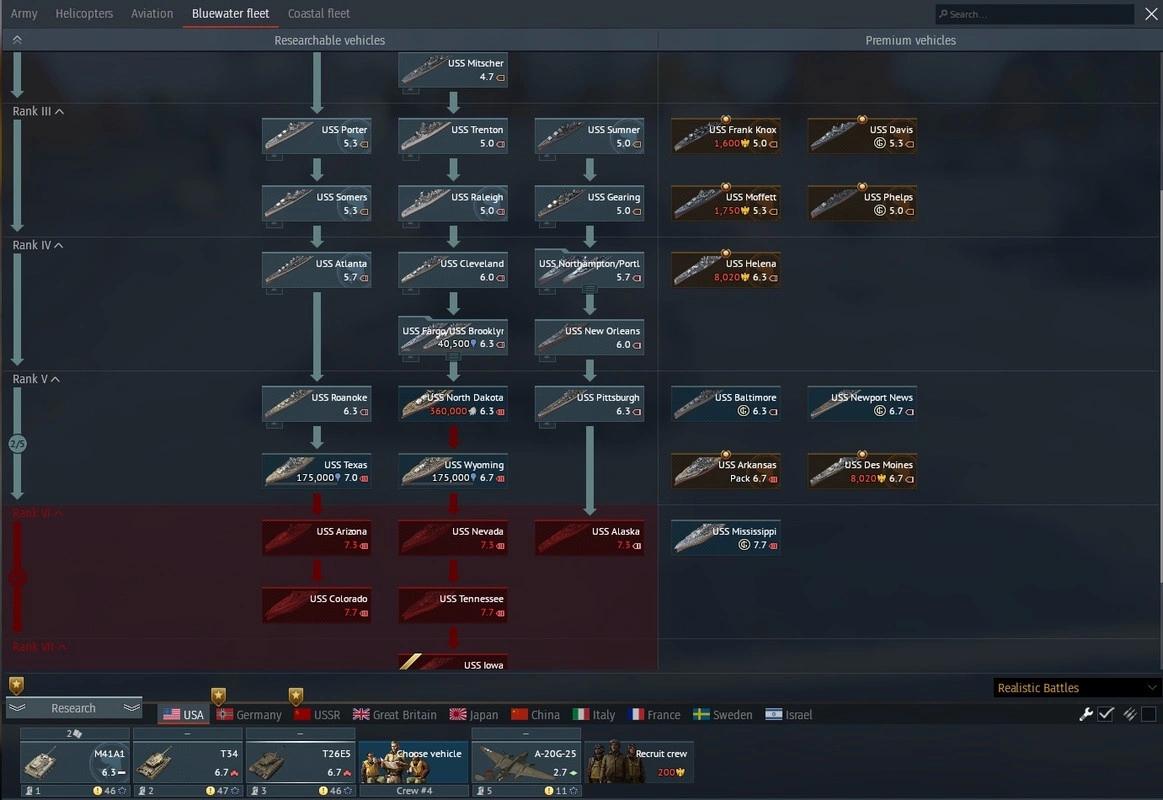Select the locked USS Nevada card
The width and height of the screenshot is (1163, 800).
point(452,538)
